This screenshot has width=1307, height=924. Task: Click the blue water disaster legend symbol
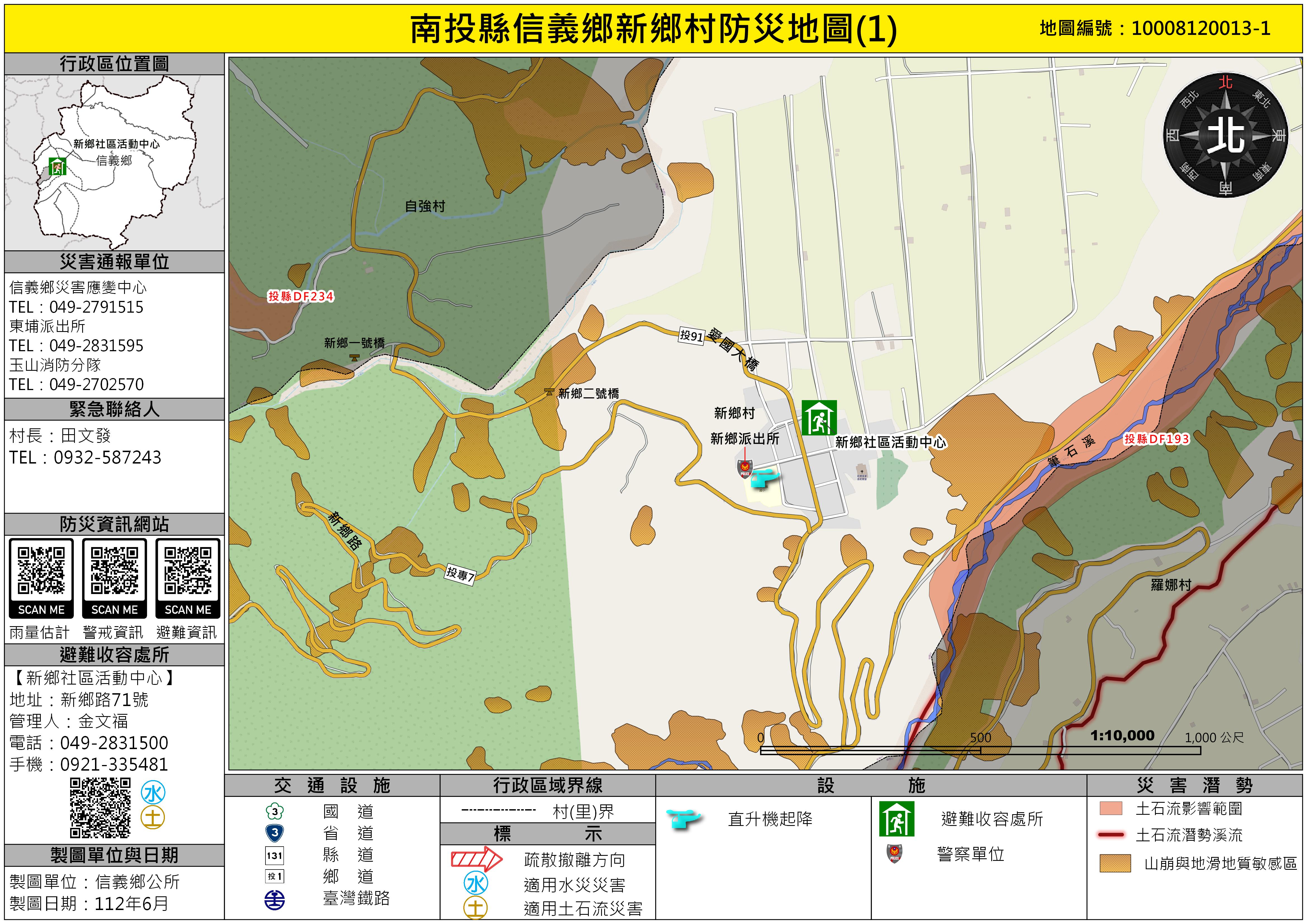coord(476,883)
